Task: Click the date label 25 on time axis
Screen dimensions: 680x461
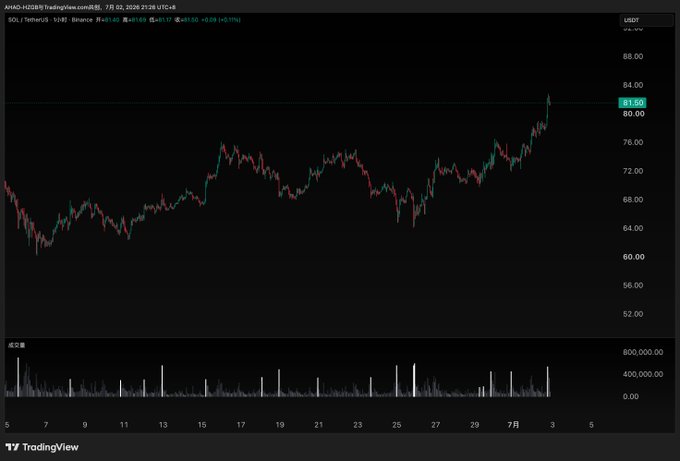Action: [397, 425]
